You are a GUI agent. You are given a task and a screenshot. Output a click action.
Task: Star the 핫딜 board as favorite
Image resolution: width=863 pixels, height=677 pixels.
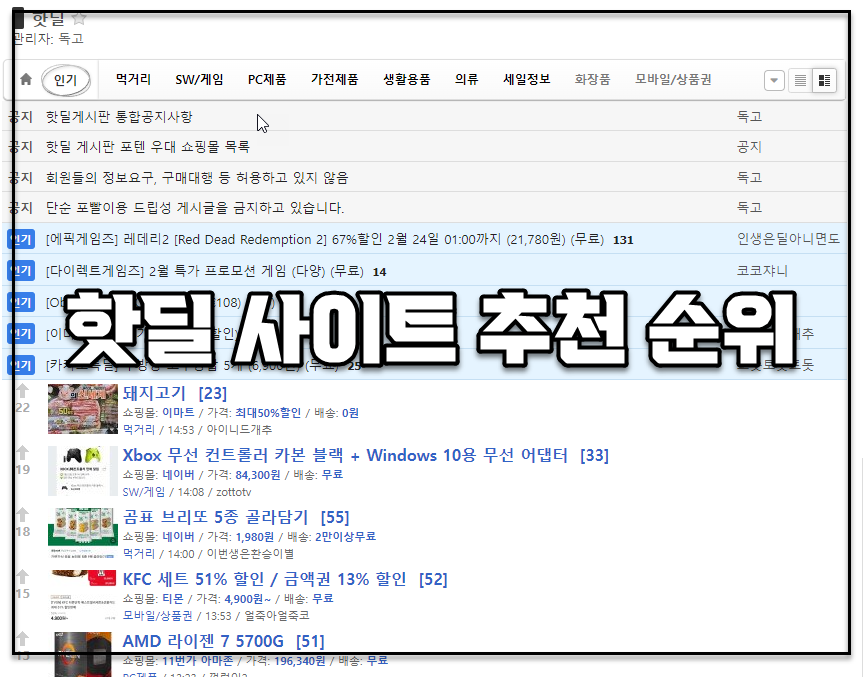pos(79,18)
